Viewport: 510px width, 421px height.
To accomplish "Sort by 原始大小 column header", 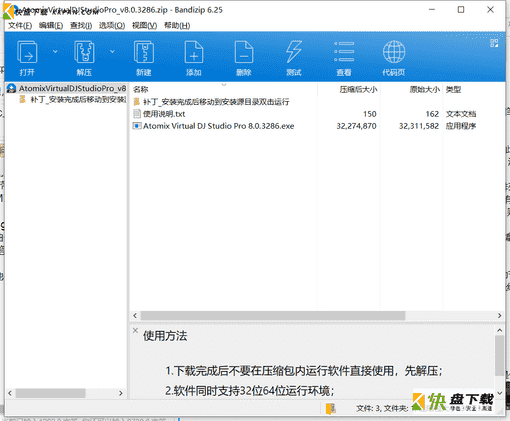I will pyautogui.click(x=425, y=89).
